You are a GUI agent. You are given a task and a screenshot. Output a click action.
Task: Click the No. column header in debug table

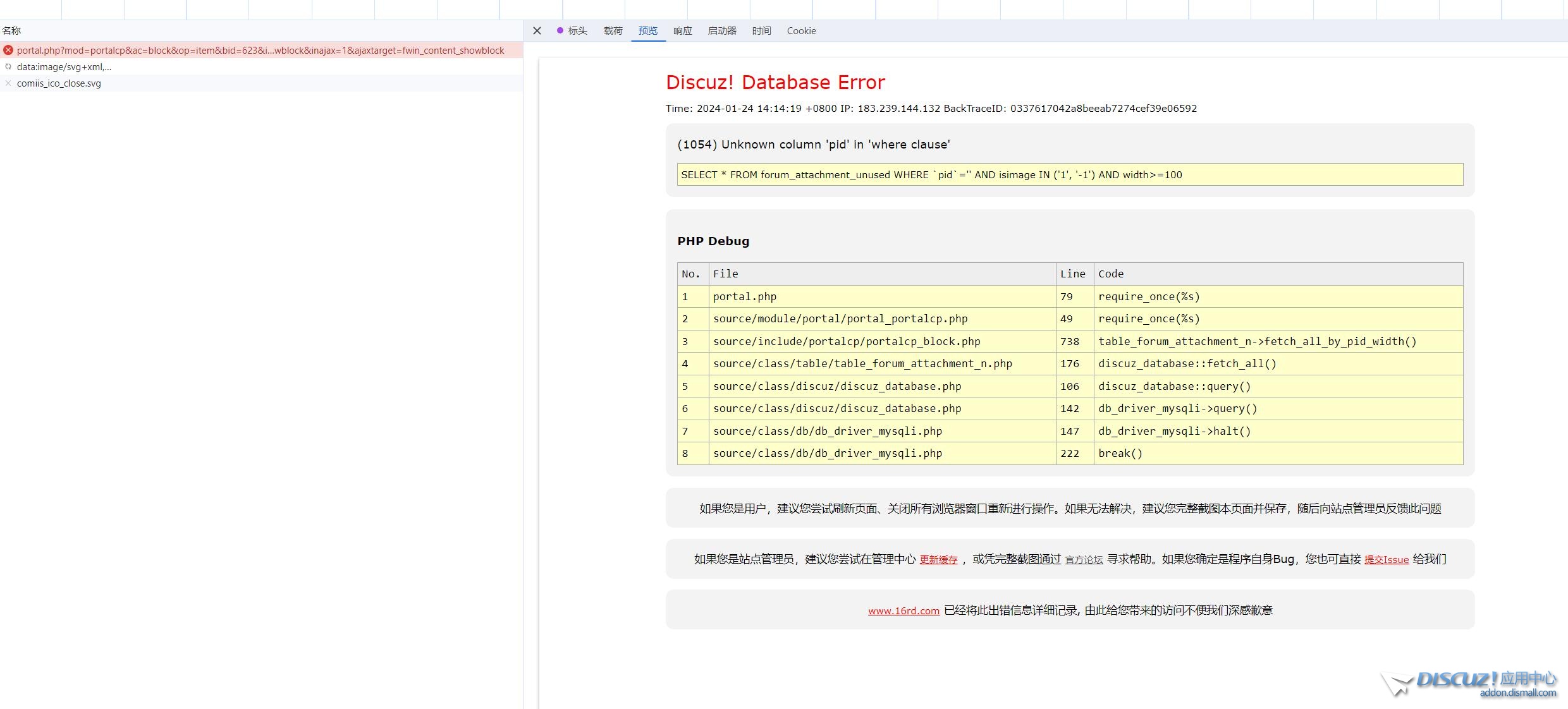(693, 274)
